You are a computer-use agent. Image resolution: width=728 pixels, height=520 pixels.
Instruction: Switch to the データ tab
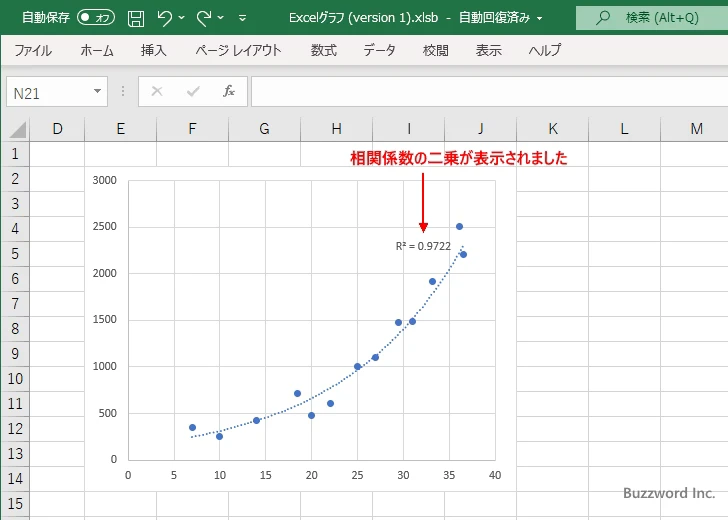(x=379, y=50)
